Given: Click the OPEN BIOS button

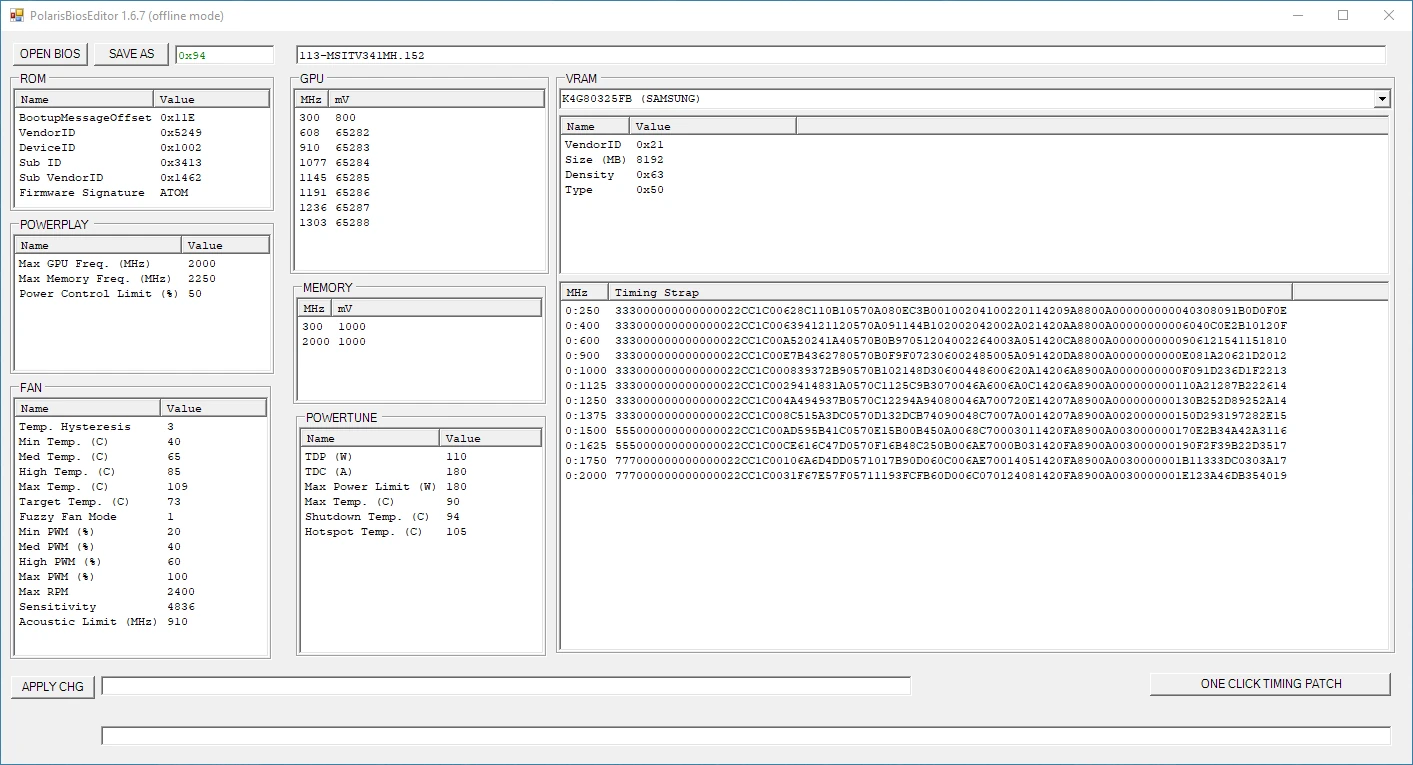Looking at the screenshot, I should coord(50,54).
